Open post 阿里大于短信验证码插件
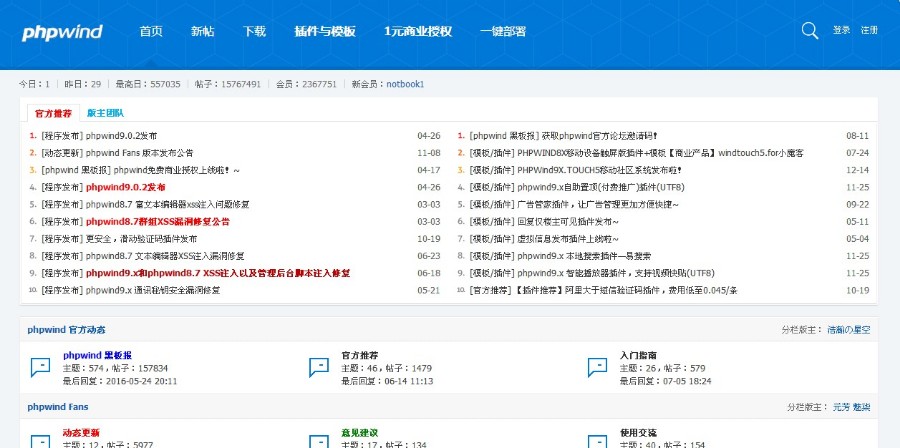The height and width of the screenshot is (448, 900). click(626, 290)
